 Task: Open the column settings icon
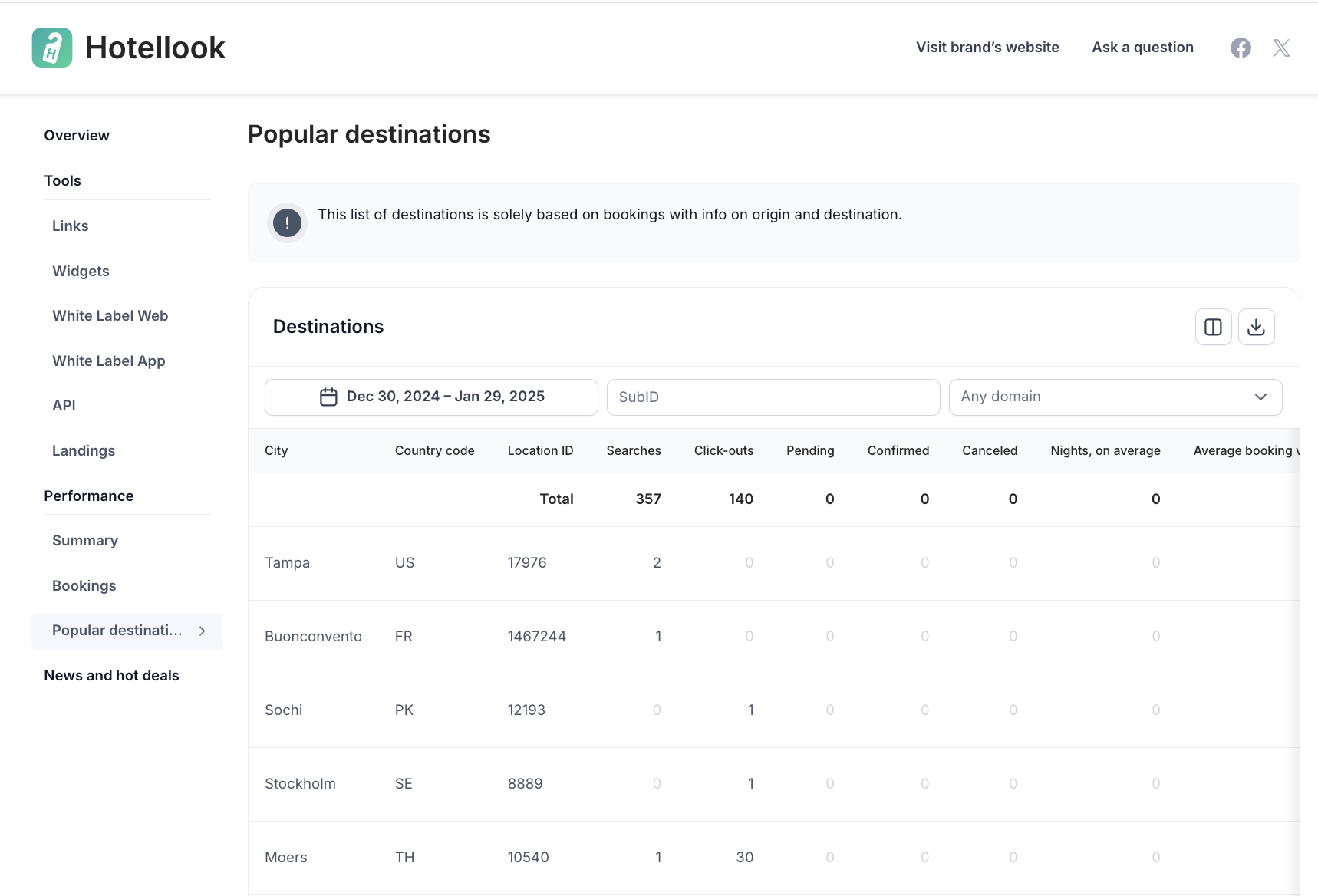click(x=1213, y=327)
